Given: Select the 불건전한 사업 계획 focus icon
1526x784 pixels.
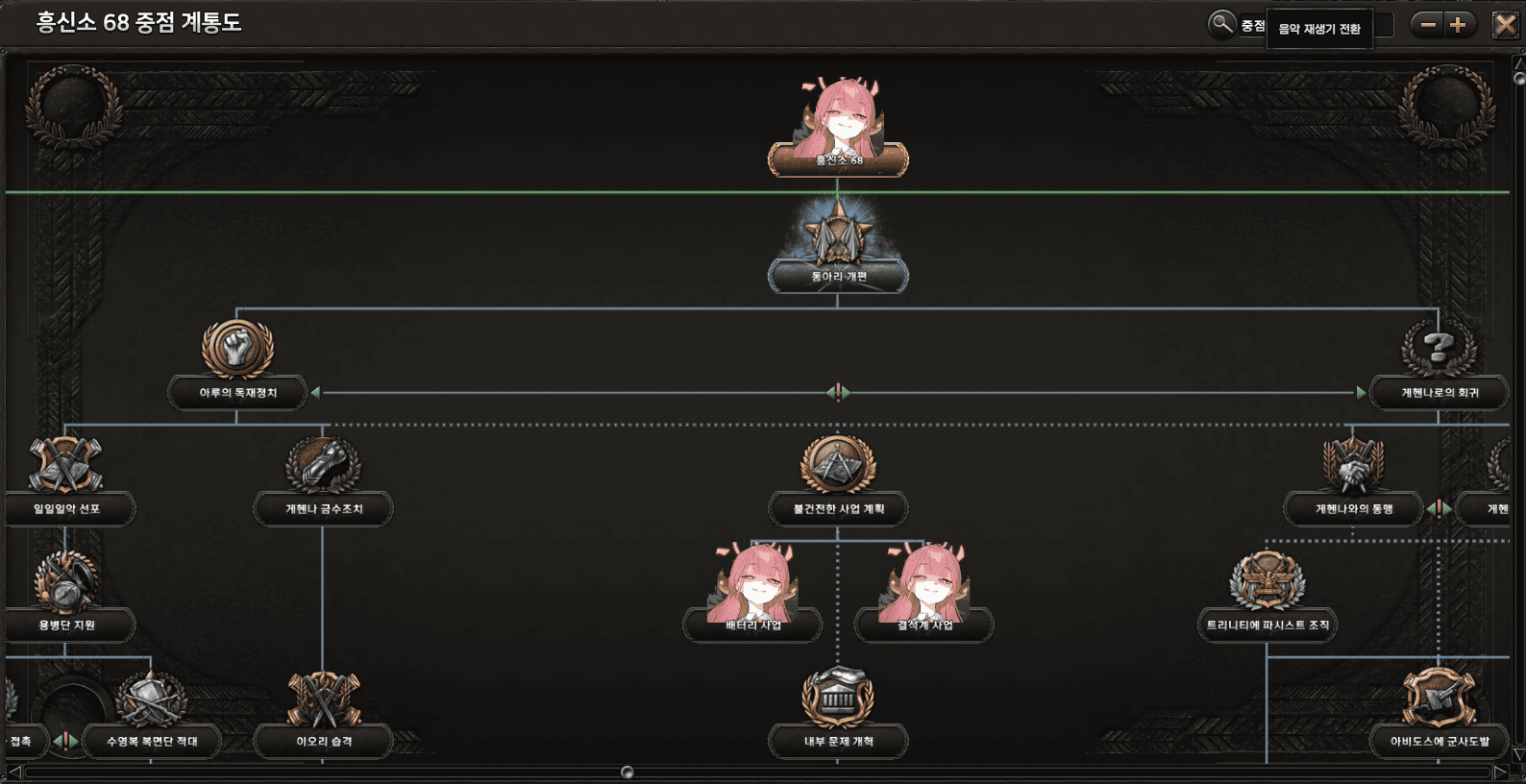Looking at the screenshot, I should (838, 465).
